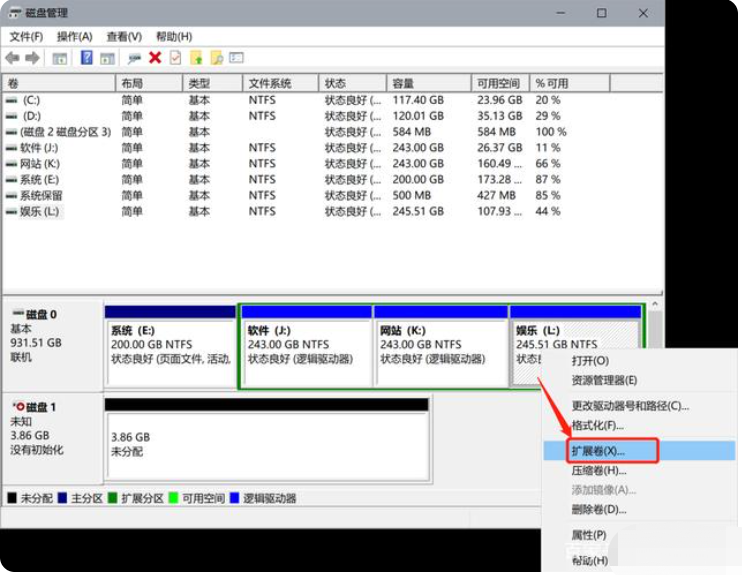Choose 扩展卷(X) from the context menu
742x575 pixels.
coord(598,451)
